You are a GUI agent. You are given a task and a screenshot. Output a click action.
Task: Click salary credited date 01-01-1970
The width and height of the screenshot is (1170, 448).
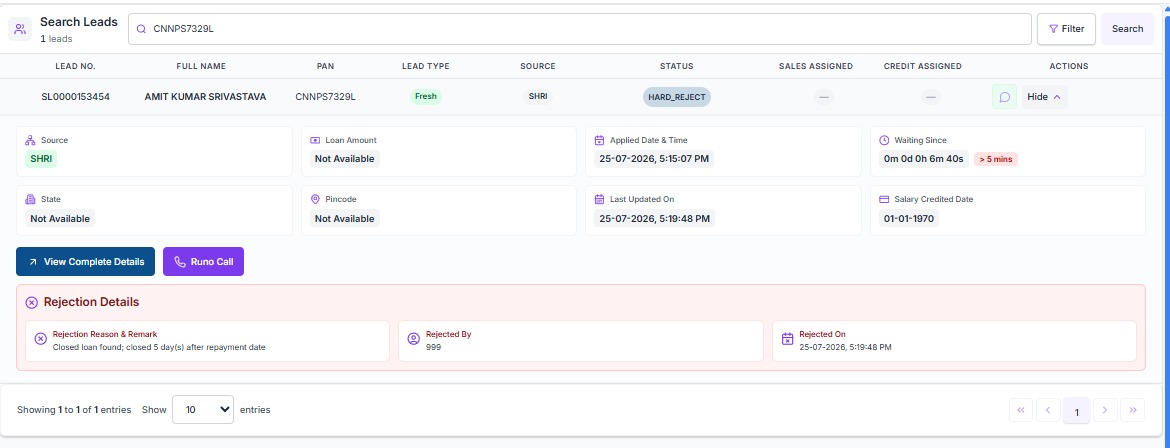(x=909, y=219)
